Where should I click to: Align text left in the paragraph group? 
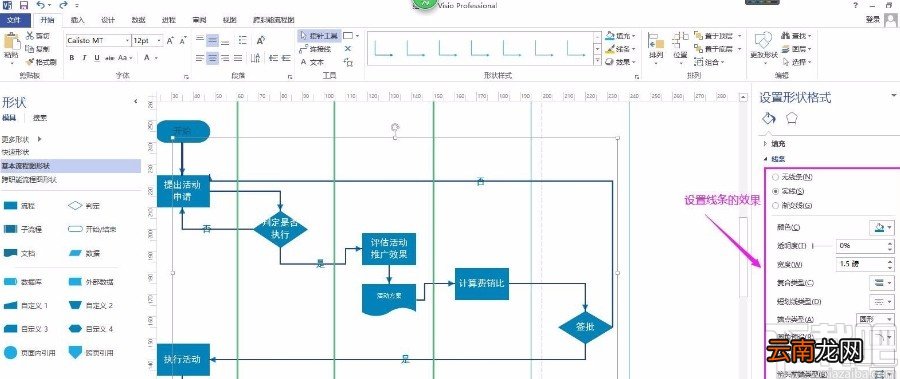pyautogui.click(x=199, y=57)
